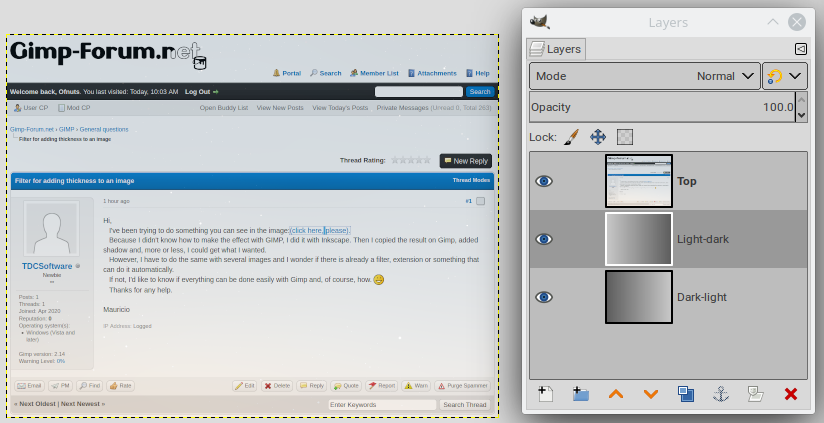This screenshot has width=824, height=423.
Task: Click the Quote button
Action: 346,386
